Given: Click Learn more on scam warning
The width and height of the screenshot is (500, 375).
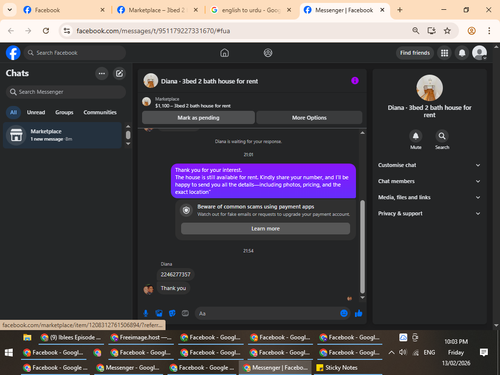Looking at the screenshot, I should click(x=265, y=229).
